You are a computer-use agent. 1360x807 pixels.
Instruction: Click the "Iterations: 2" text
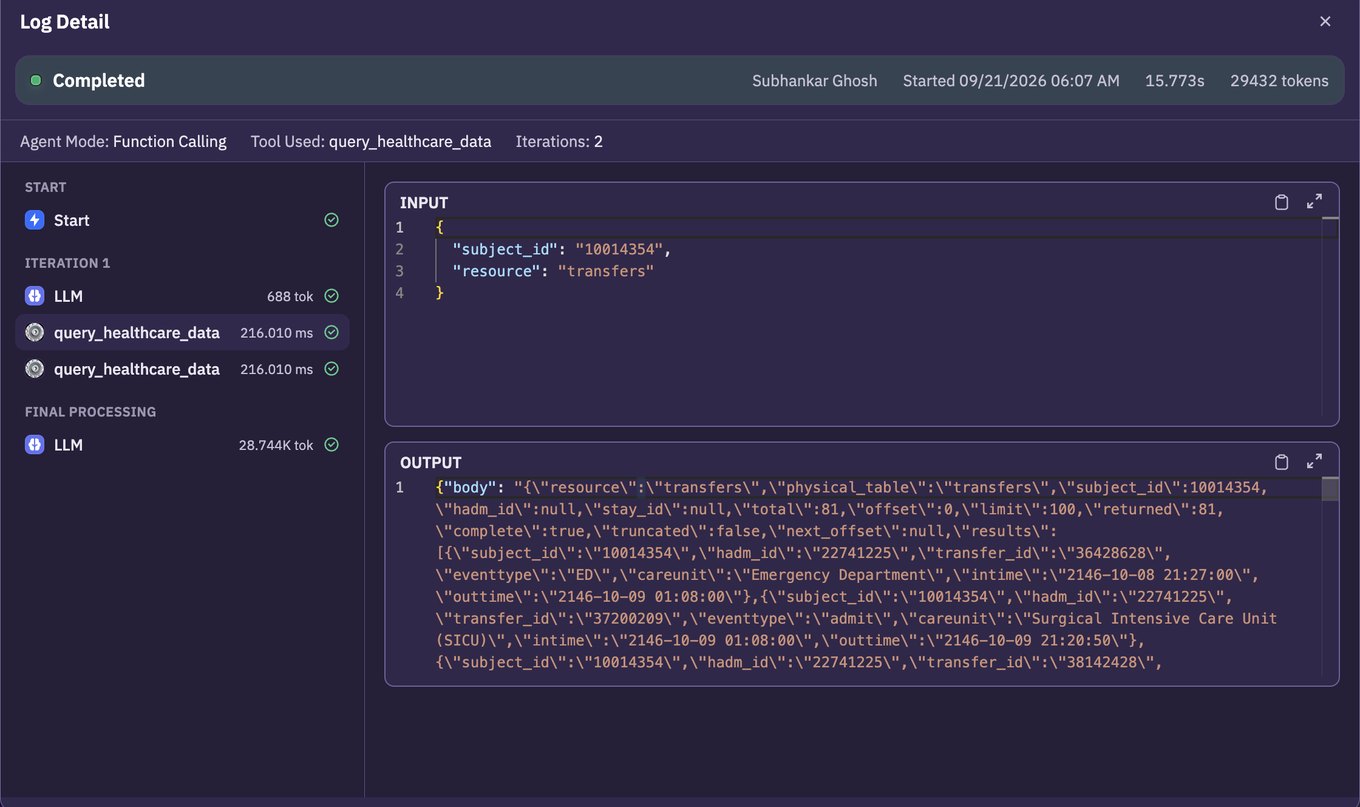[559, 142]
